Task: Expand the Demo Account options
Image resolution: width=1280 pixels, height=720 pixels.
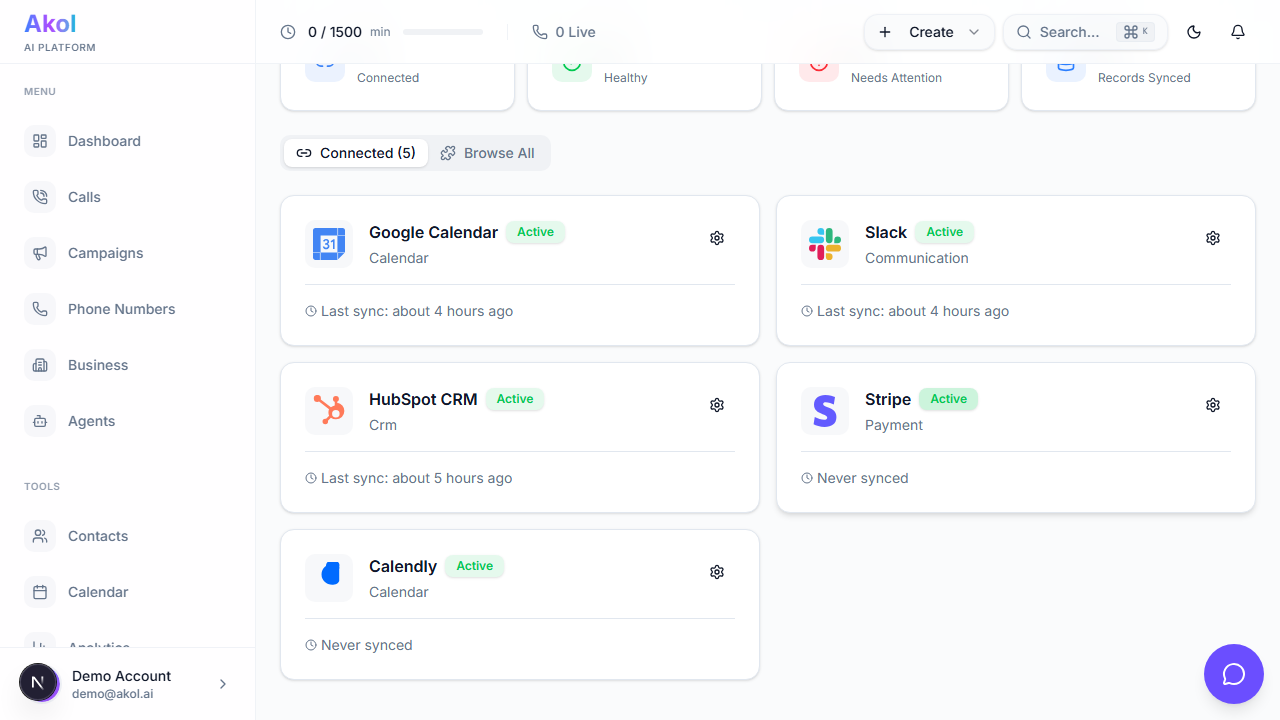Action: [222, 683]
